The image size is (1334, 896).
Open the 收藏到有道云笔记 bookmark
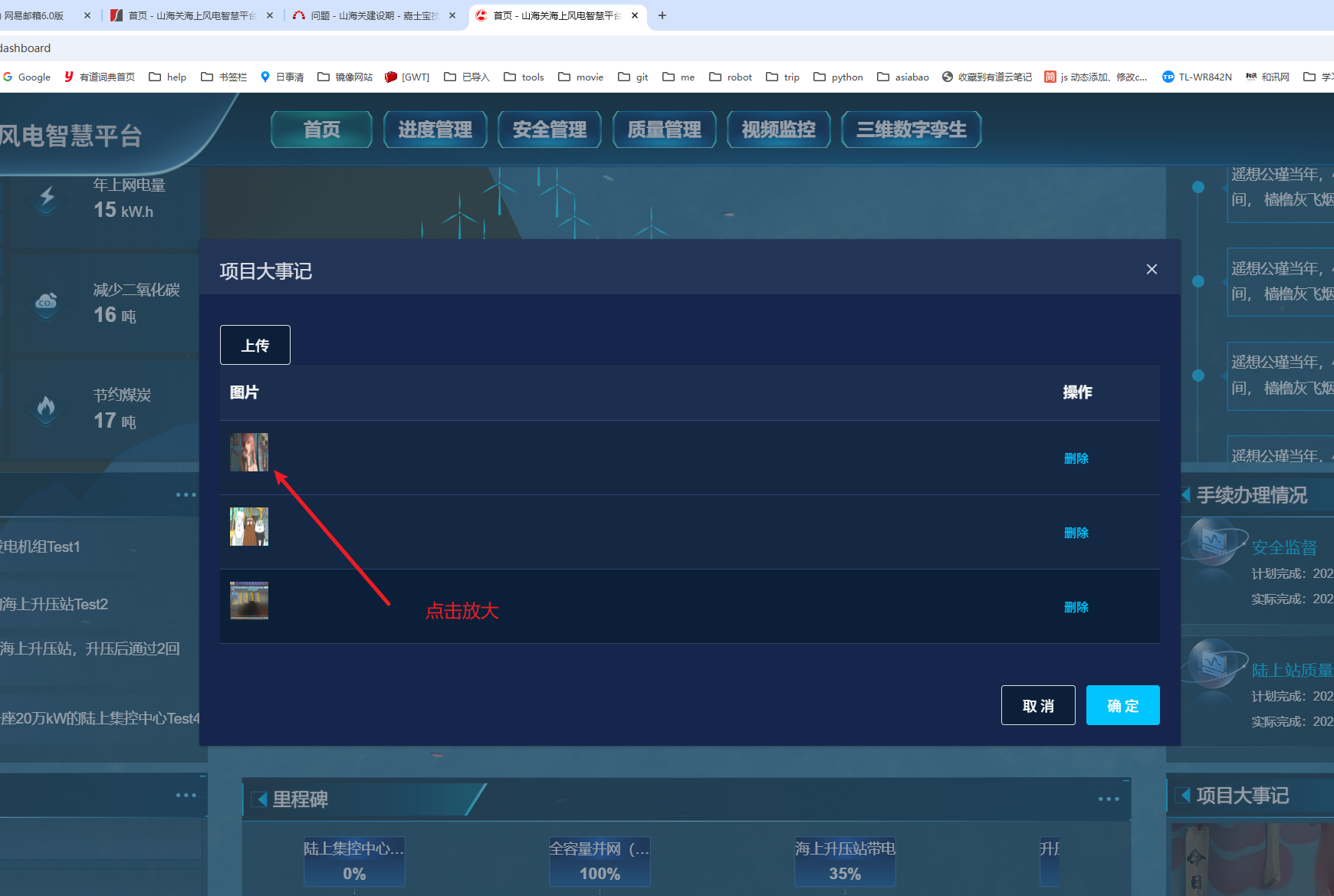tap(987, 77)
